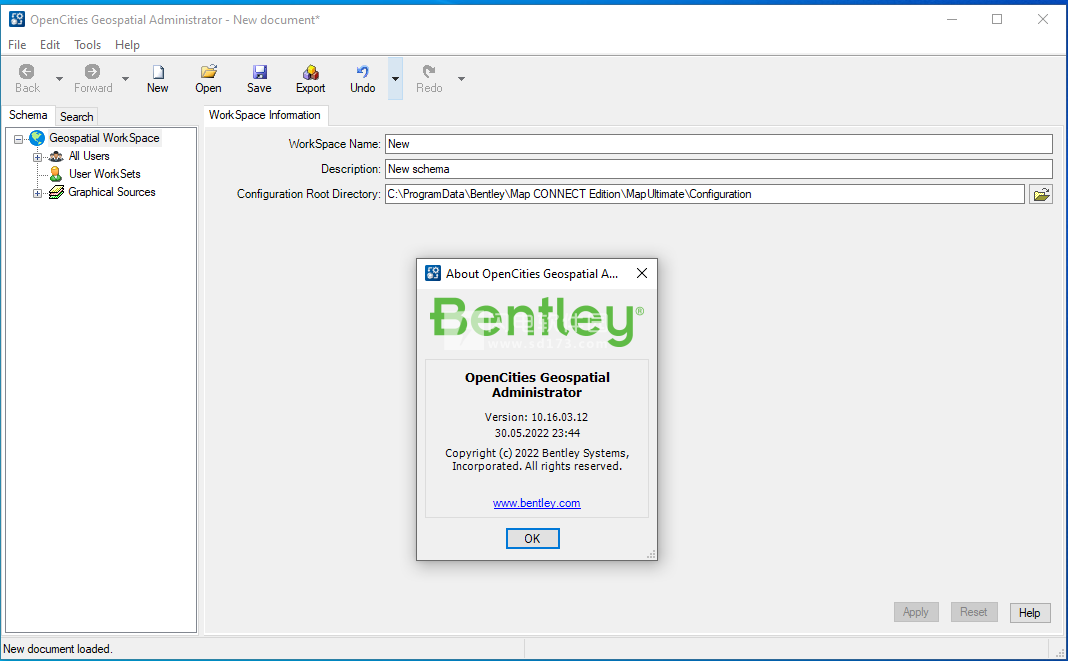Image resolution: width=1068 pixels, height=661 pixels.
Task: Click the Version: 10.16.03.12 text
Action: click(x=537, y=417)
